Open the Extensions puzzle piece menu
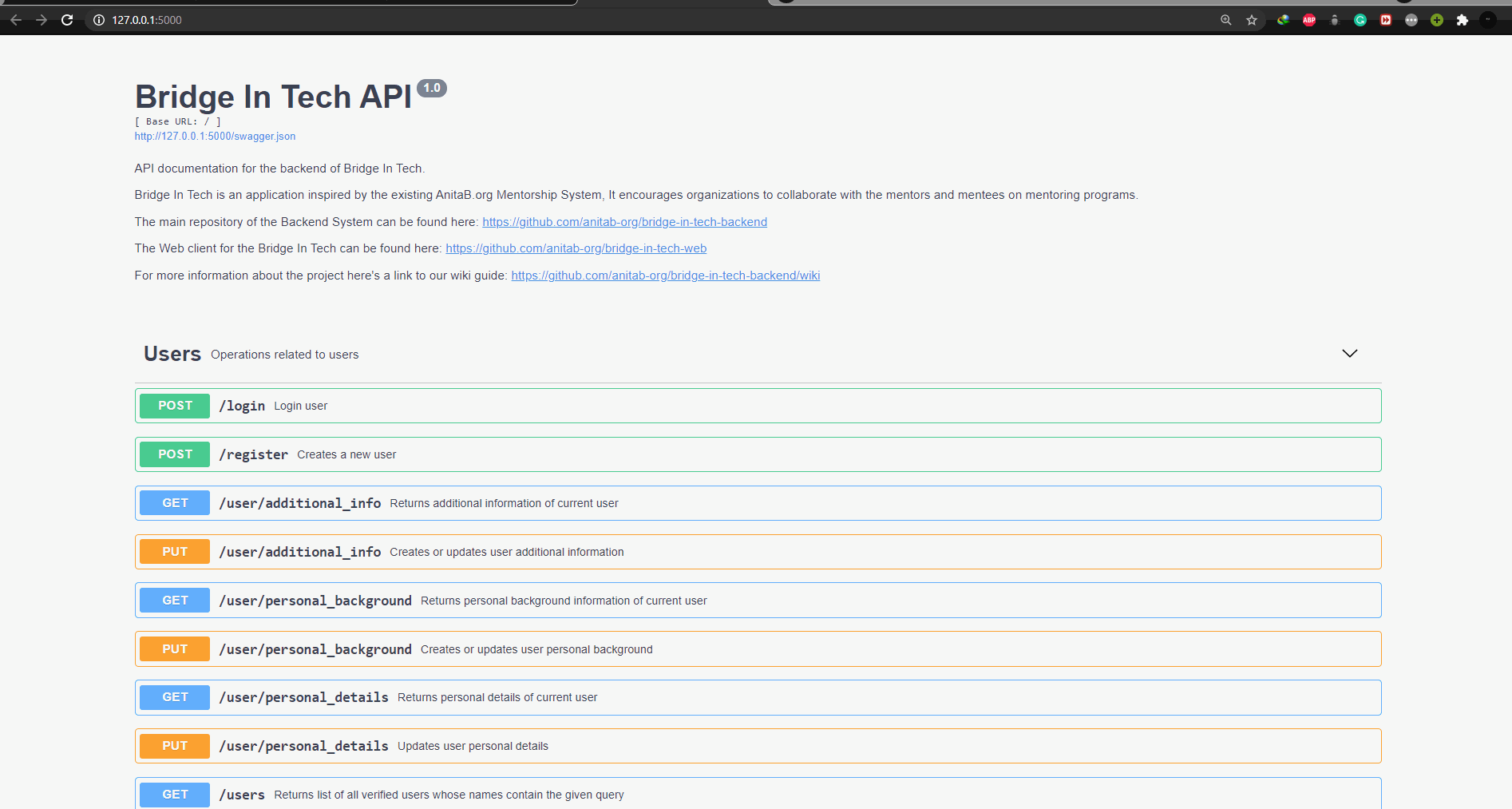Viewport: 1512px width, 809px height. [1463, 20]
